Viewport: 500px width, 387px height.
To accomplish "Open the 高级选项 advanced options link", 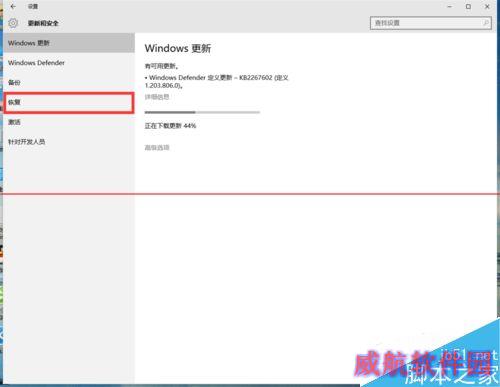I will click(x=157, y=147).
